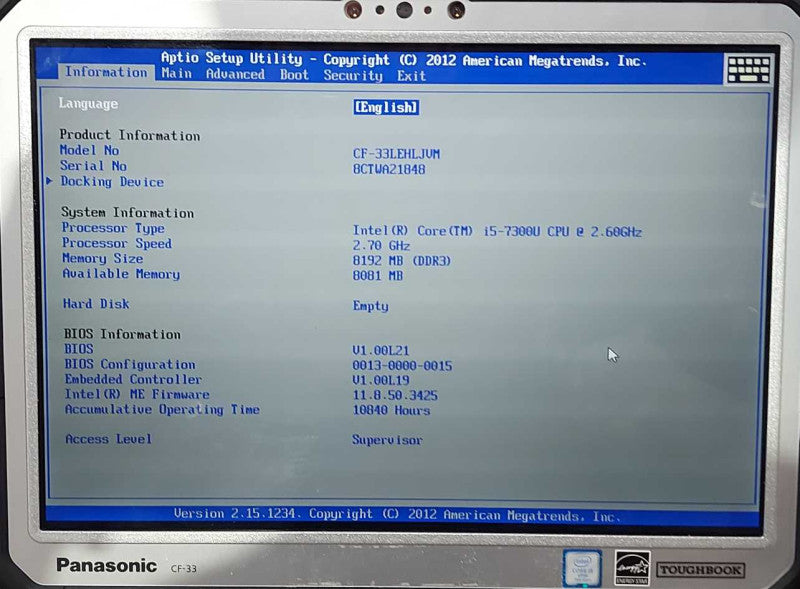800x589 pixels.
Task: Click the 8192 MB (DDR3) value
Action: [x=402, y=261]
